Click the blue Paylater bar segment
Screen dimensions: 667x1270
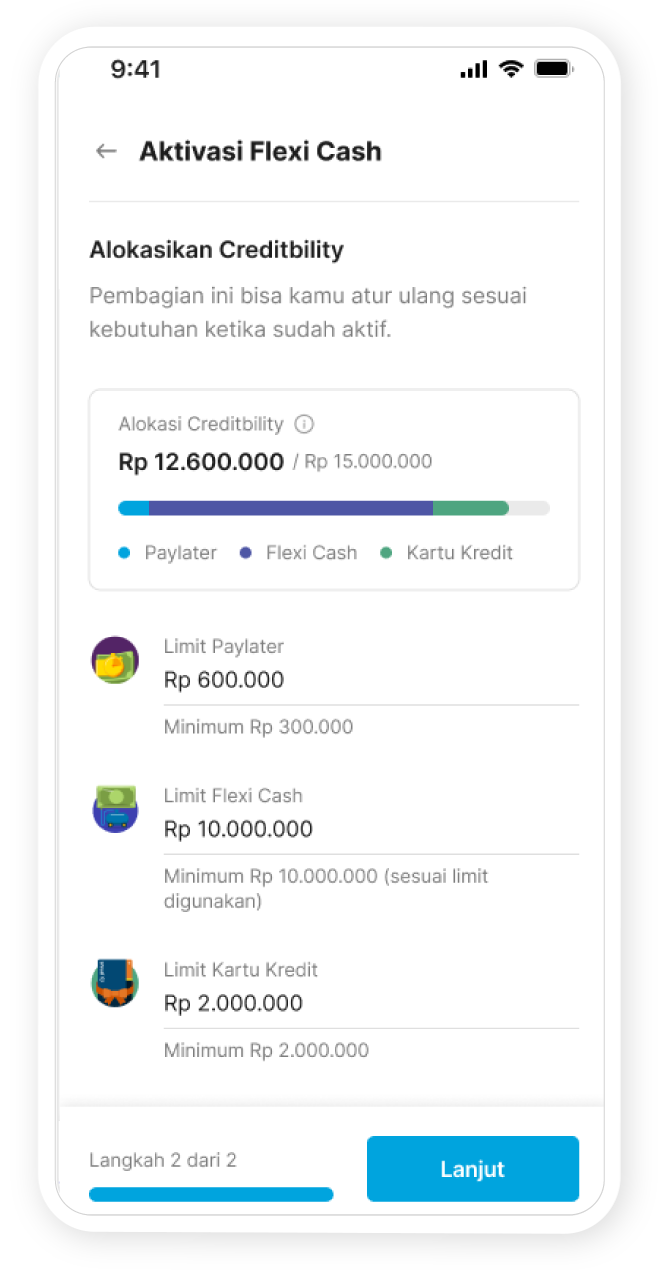[x=133, y=508]
